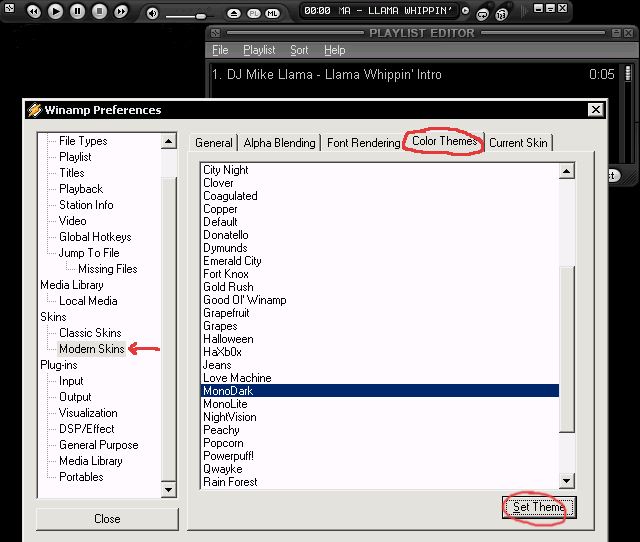Click the Playlist Editor scrollbar handle
The height and width of the screenshot is (542, 640).
pyautogui.click(x=628, y=73)
